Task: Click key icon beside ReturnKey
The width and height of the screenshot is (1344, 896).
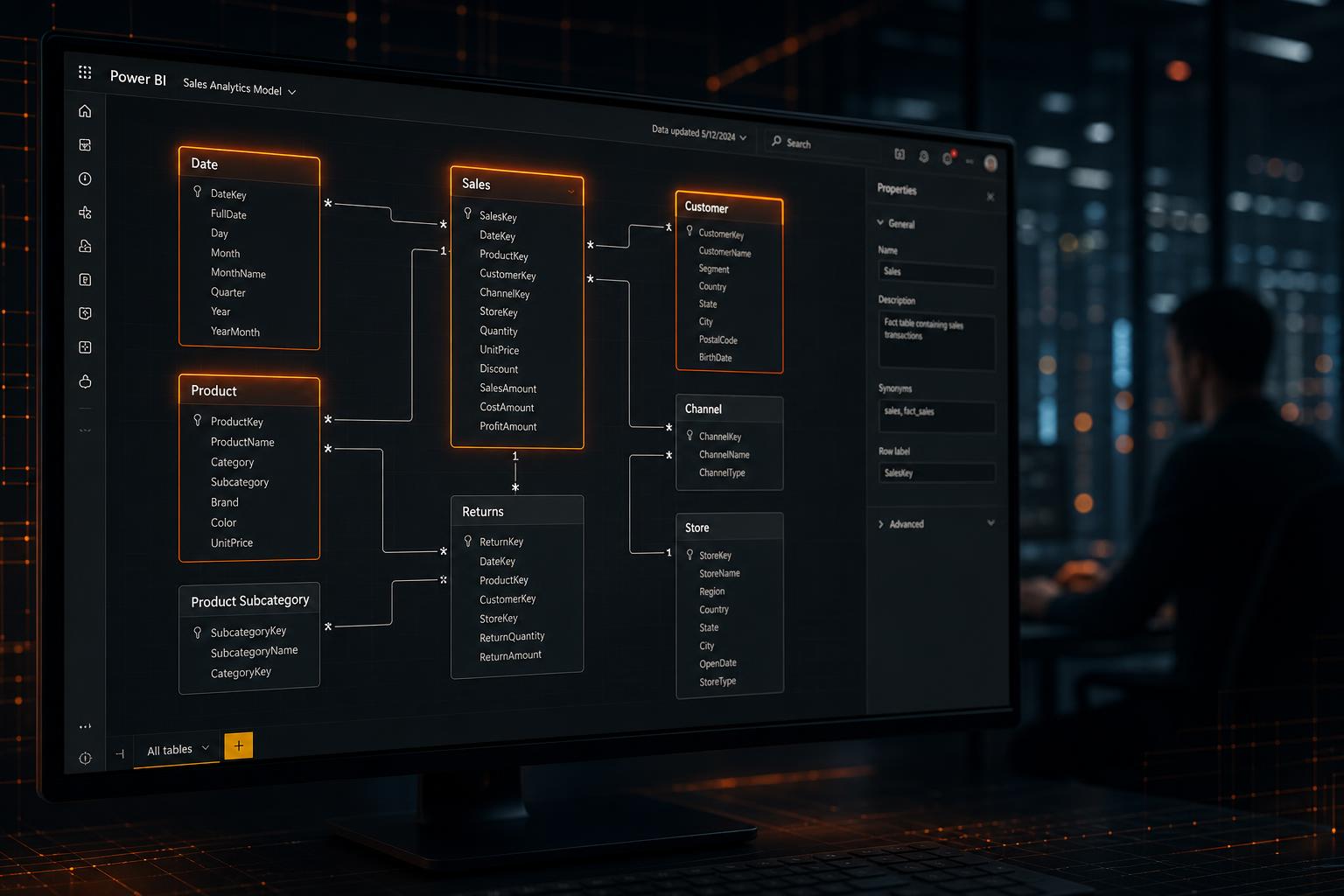Action: [468, 541]
